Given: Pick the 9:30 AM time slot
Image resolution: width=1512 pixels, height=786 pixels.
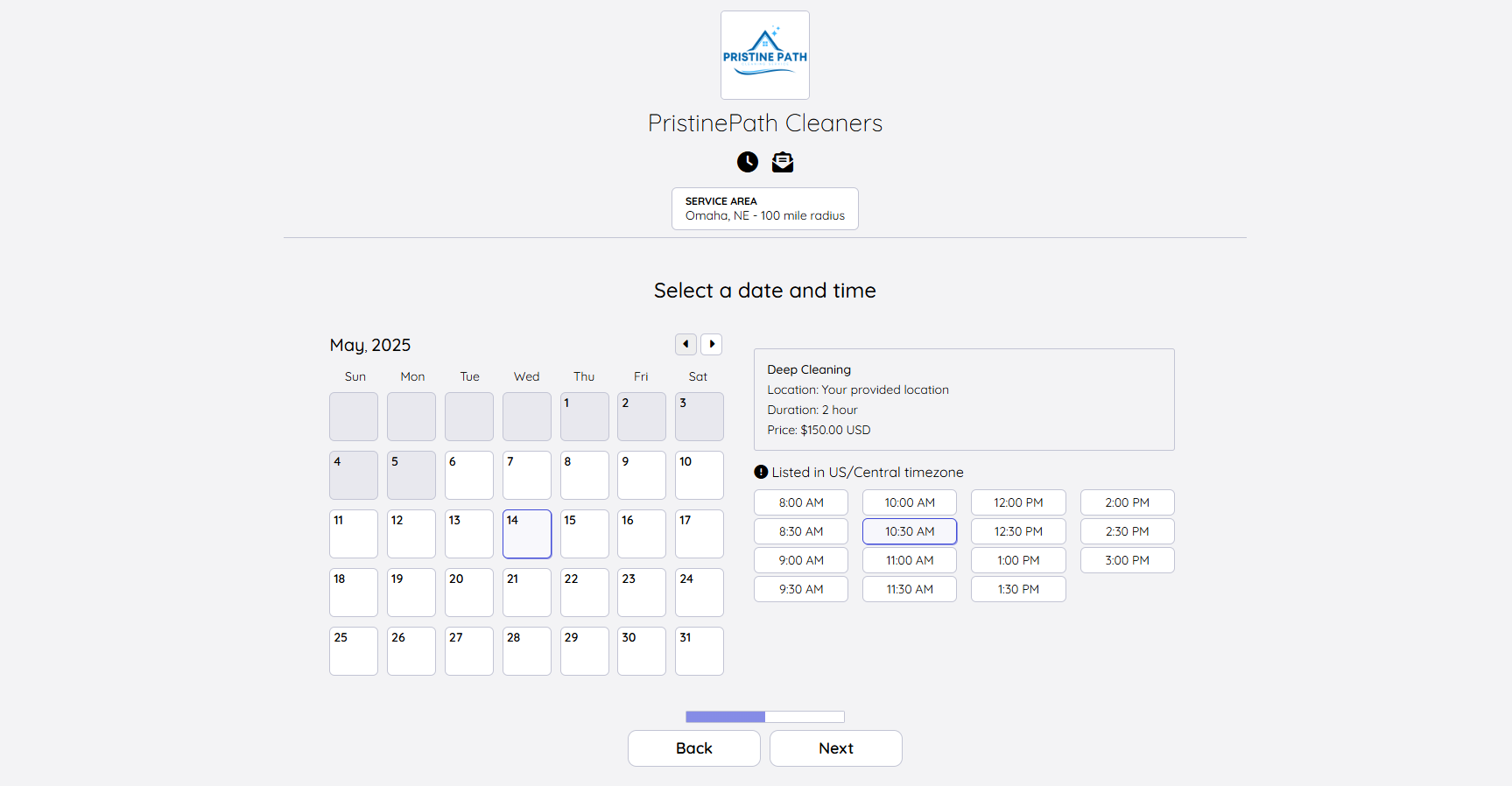Looking at the screenshot, I should [x=801, y=589].
